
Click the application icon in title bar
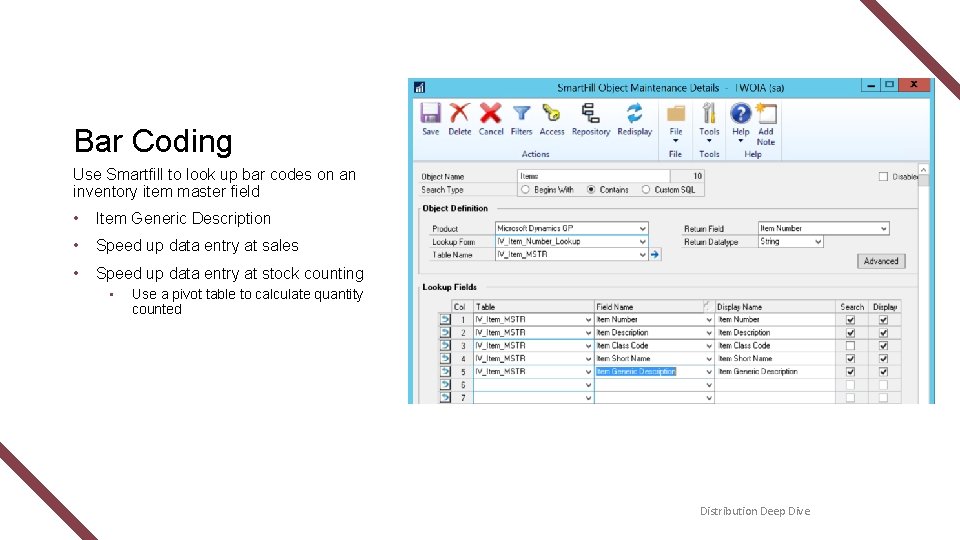pos(419,88)
